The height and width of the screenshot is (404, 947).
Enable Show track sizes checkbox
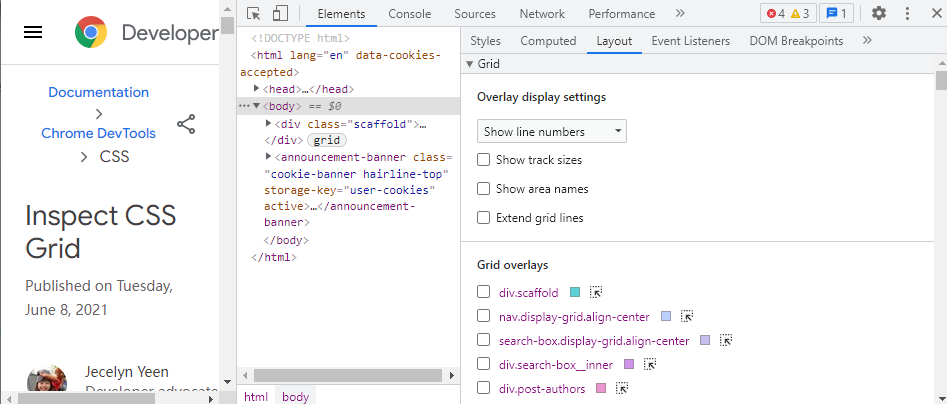coord(484,160)
